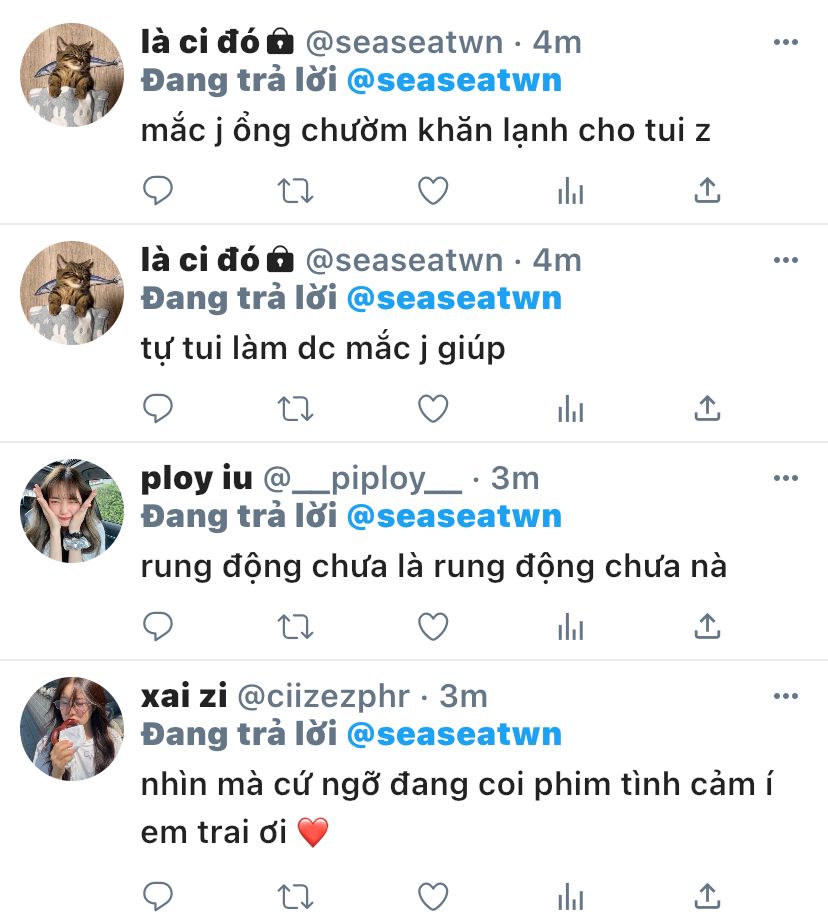Screen dimensions: 828x922
Task: Open the @seaseatwn mention in xai zi's reply
Action: (454, 734)
